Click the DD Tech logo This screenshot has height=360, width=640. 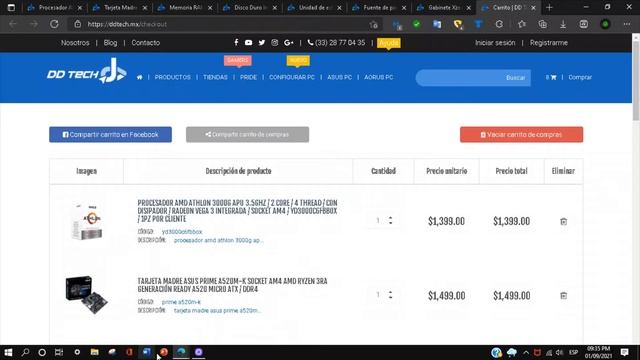click(87, 71)
